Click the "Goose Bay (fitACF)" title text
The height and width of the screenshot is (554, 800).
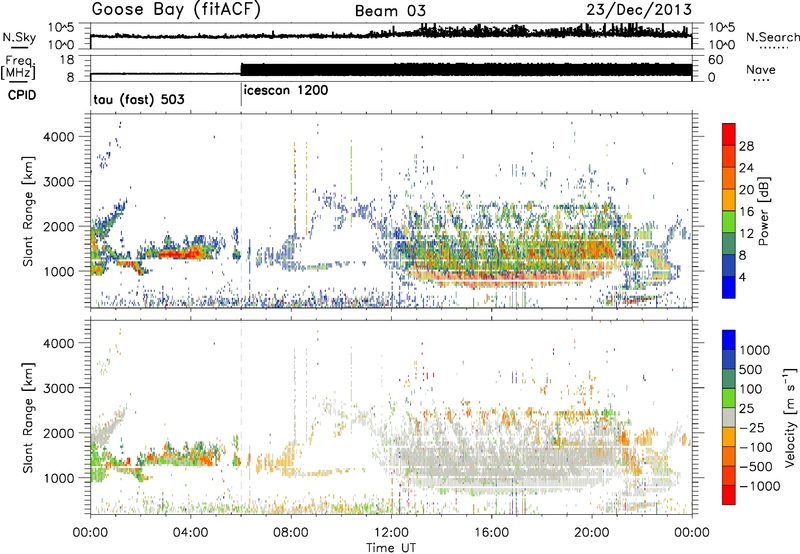coord(176,10)
